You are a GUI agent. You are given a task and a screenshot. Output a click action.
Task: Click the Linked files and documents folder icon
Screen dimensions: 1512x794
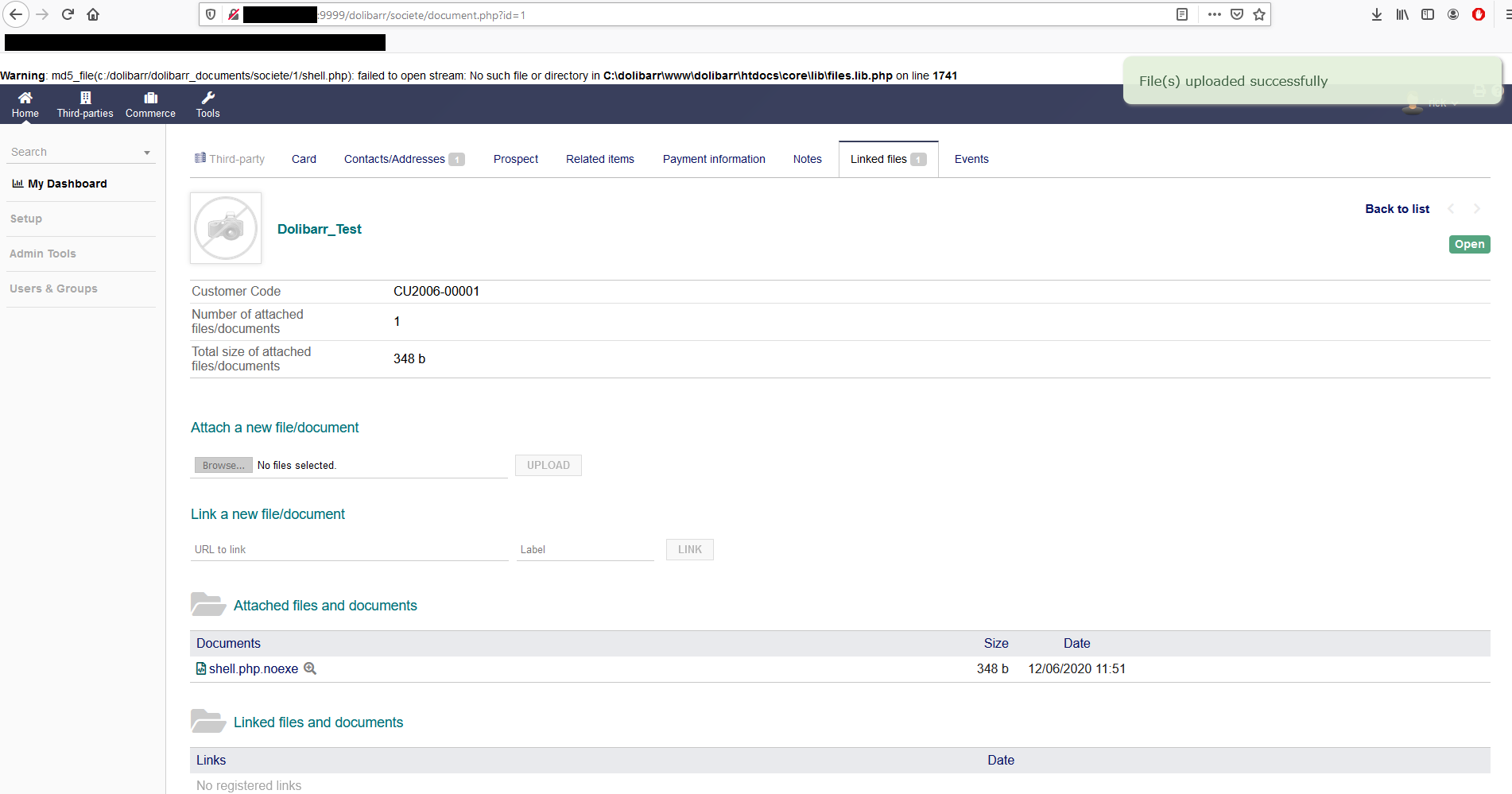coord(208,721)
